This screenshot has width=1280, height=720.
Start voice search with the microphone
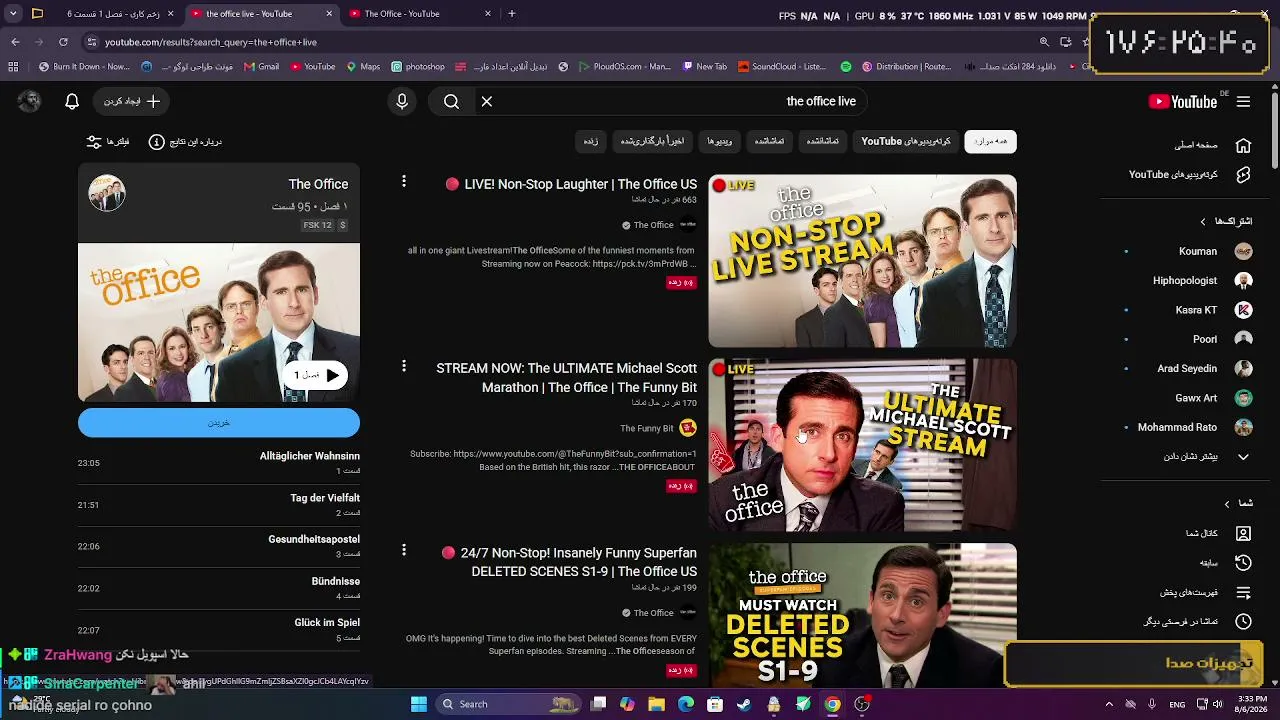point(402,101)
